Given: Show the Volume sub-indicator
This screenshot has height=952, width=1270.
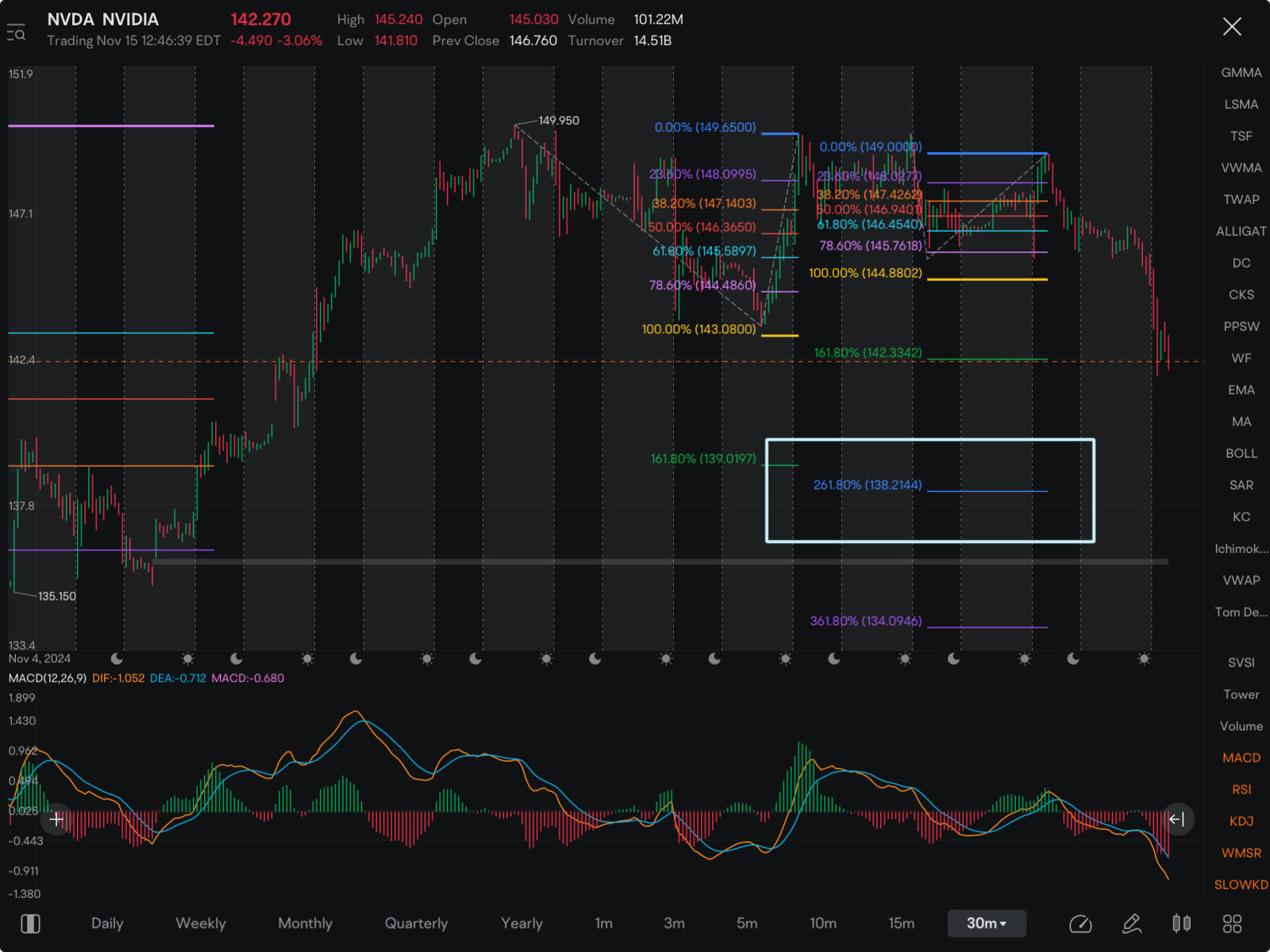Looking at the screenshot, I should click(1241, 726).
